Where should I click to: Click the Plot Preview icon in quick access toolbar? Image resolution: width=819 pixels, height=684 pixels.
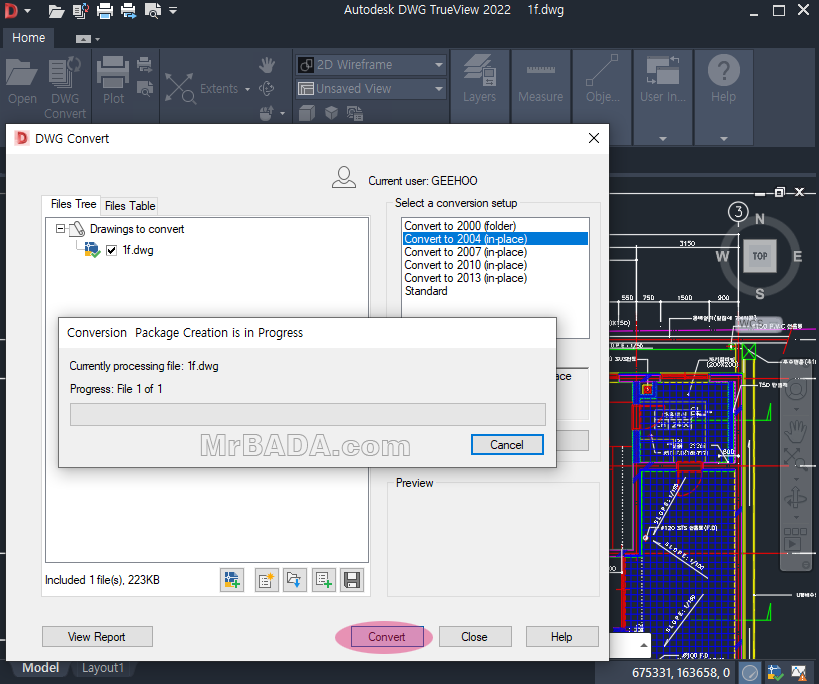point(153,11)
